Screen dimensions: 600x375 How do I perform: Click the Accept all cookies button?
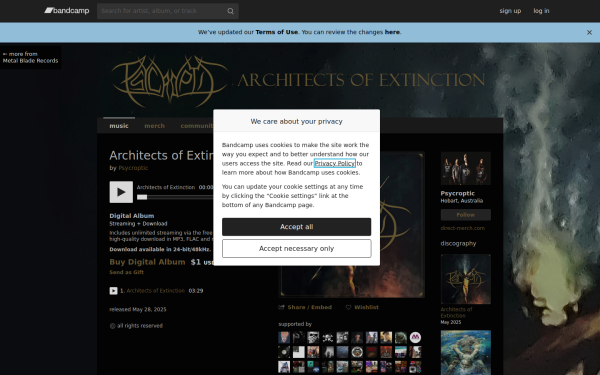tap(297, 227)
